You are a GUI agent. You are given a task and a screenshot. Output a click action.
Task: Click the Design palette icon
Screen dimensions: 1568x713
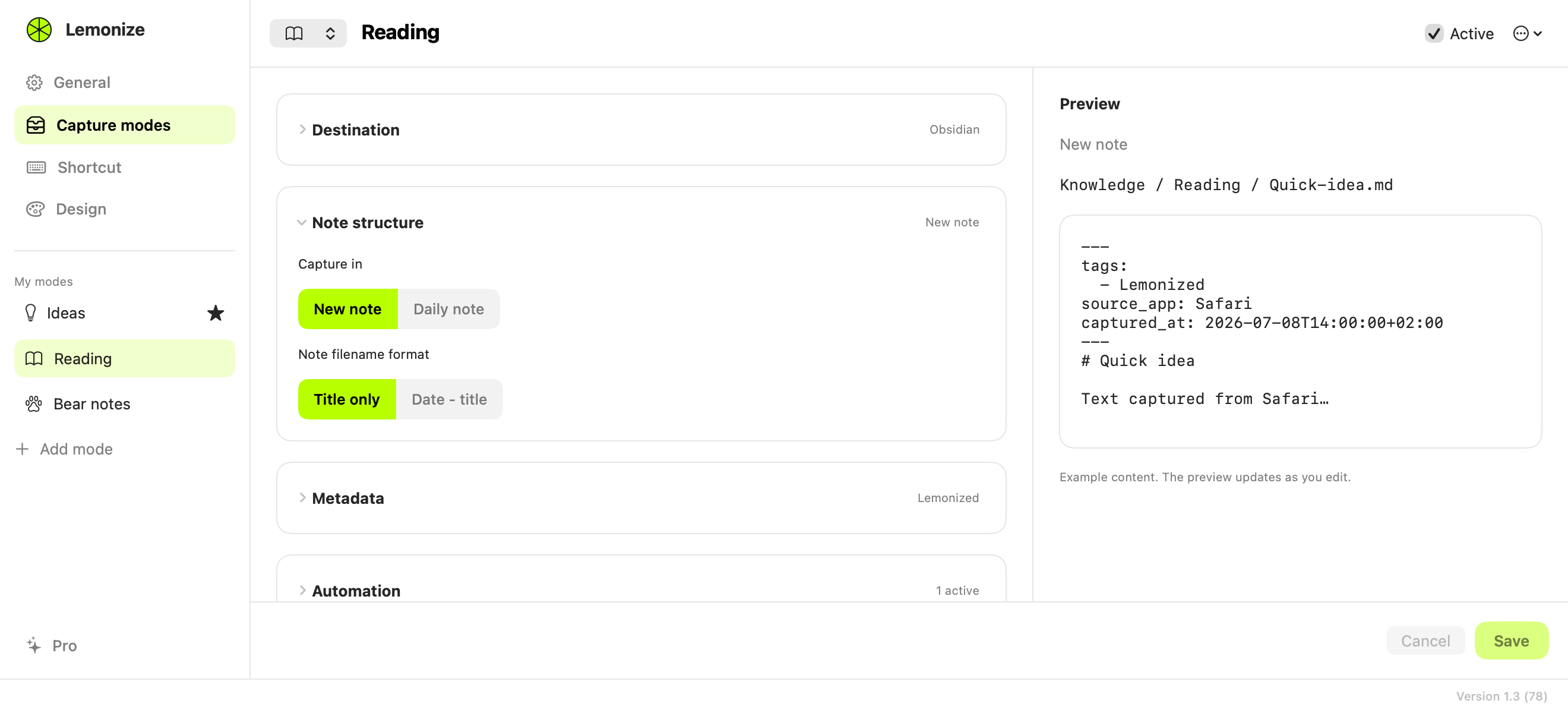[x=35, y=209]
